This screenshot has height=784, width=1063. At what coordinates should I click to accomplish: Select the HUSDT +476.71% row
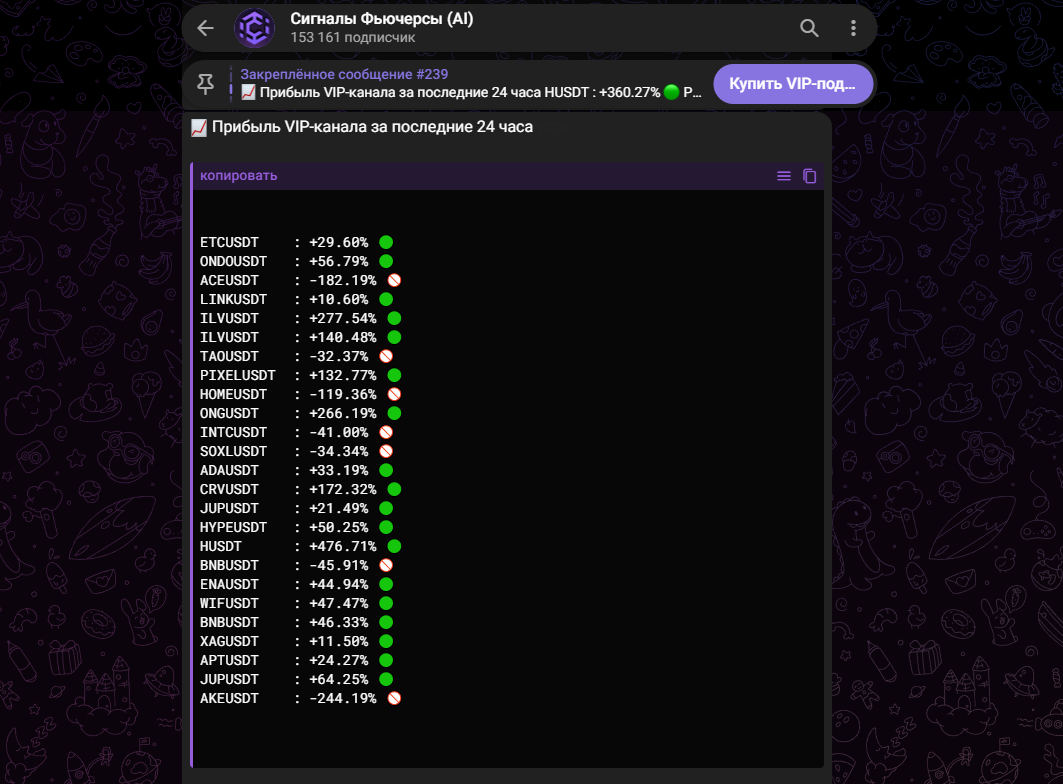pos(300,546)
